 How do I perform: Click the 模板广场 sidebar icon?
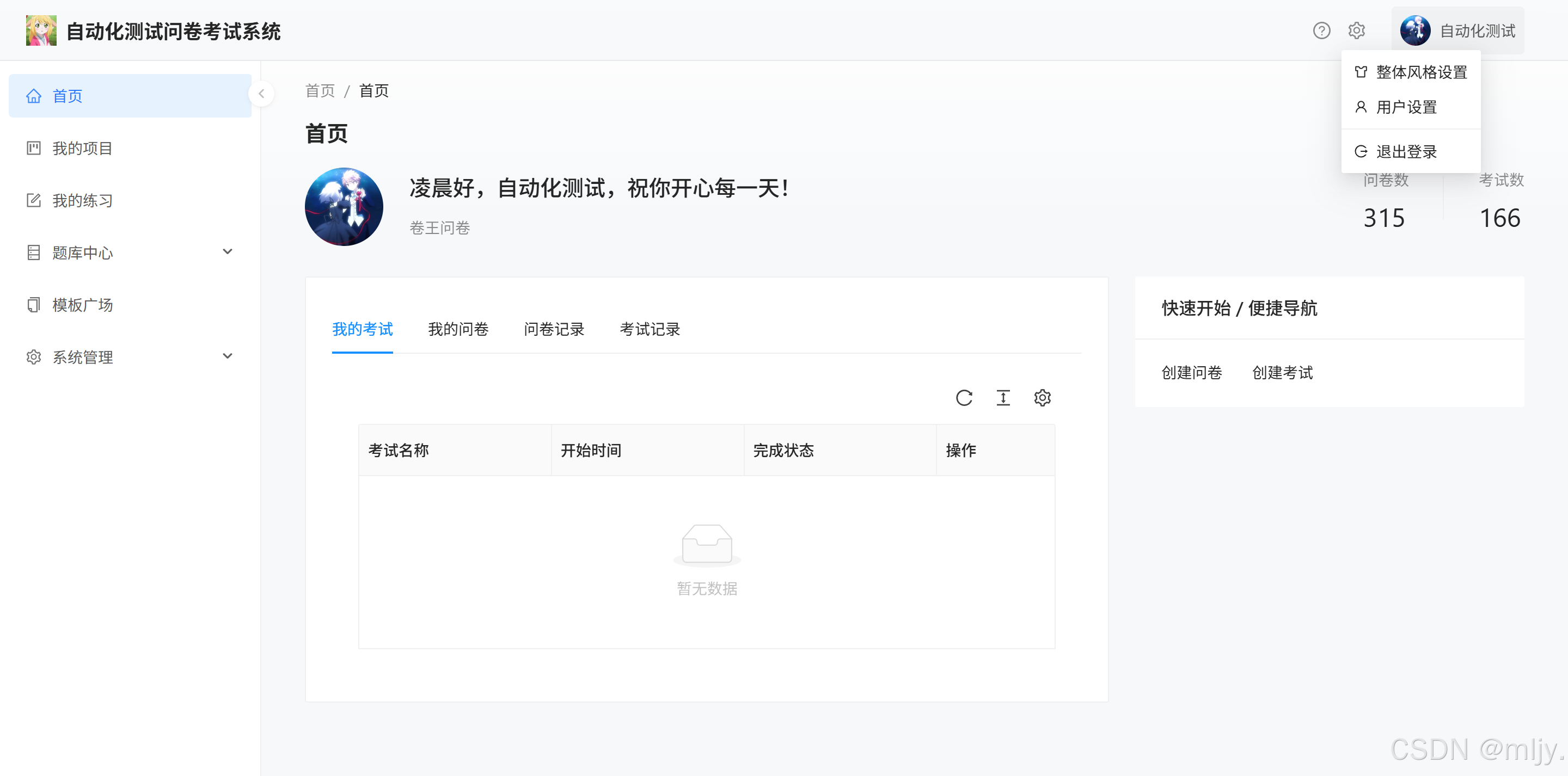coord(33,304)
